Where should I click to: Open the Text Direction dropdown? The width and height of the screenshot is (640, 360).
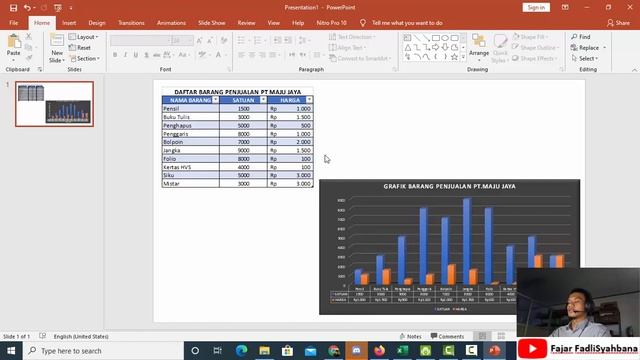point(352,37)
